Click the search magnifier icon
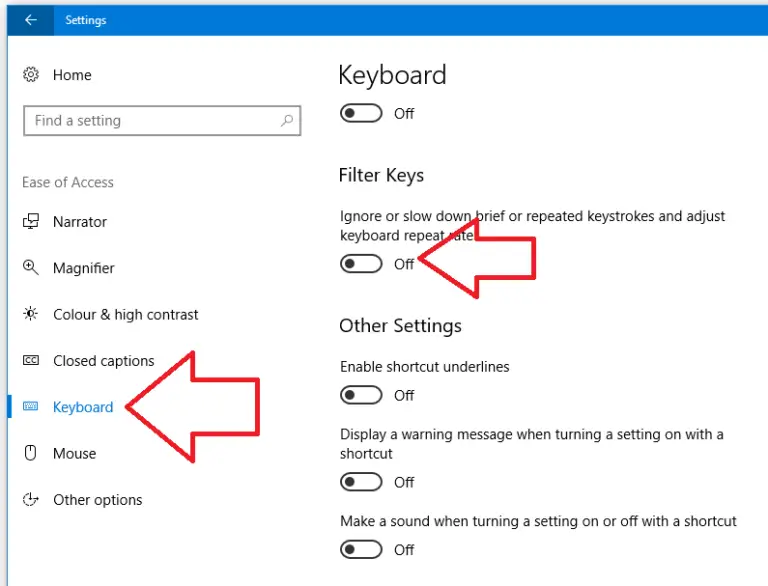The image size is (768, 586). (x=287, y=121)
